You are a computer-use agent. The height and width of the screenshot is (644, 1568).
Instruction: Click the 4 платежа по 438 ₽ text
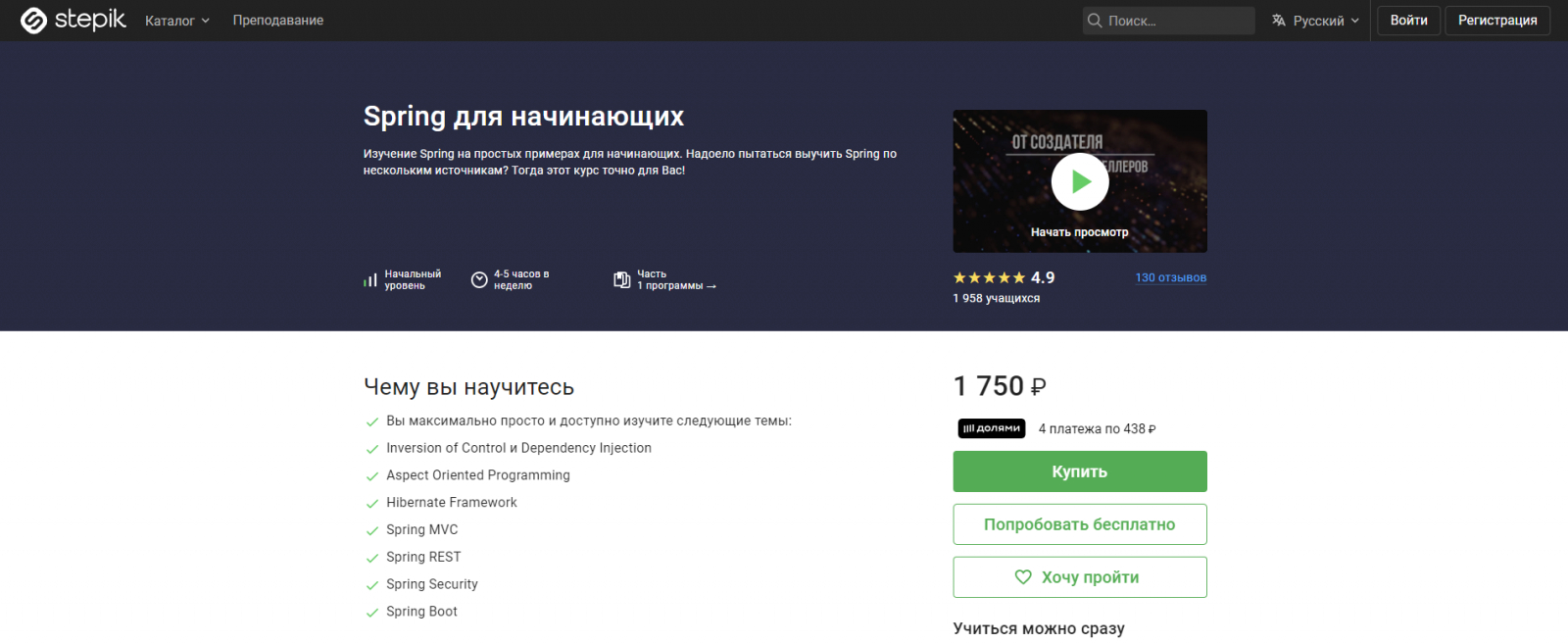pos(1097,429)
